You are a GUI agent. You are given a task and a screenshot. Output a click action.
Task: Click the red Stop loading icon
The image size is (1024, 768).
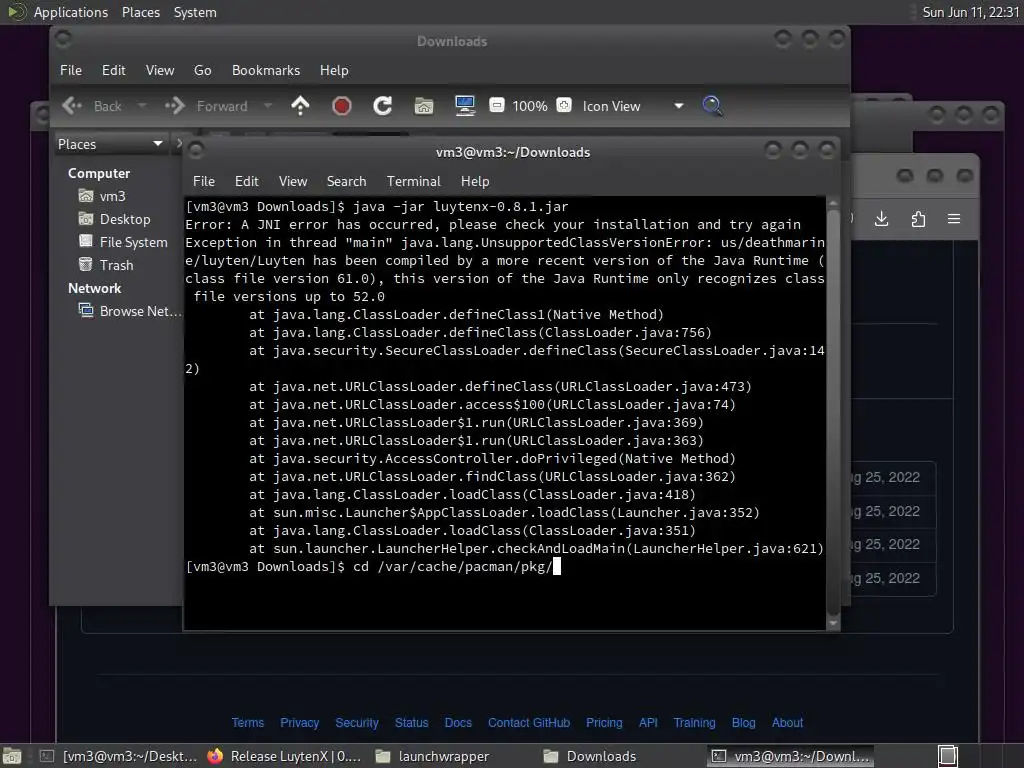point(342,106)
